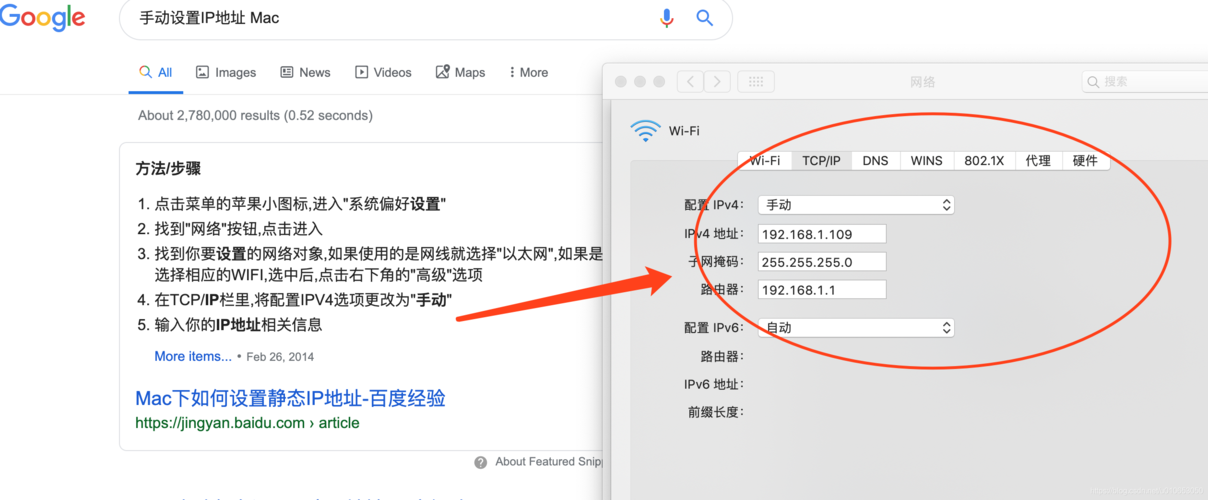Viewport: 1208px width, 500px height.
Task: Switch to the WINS tab
Action: 926,161
